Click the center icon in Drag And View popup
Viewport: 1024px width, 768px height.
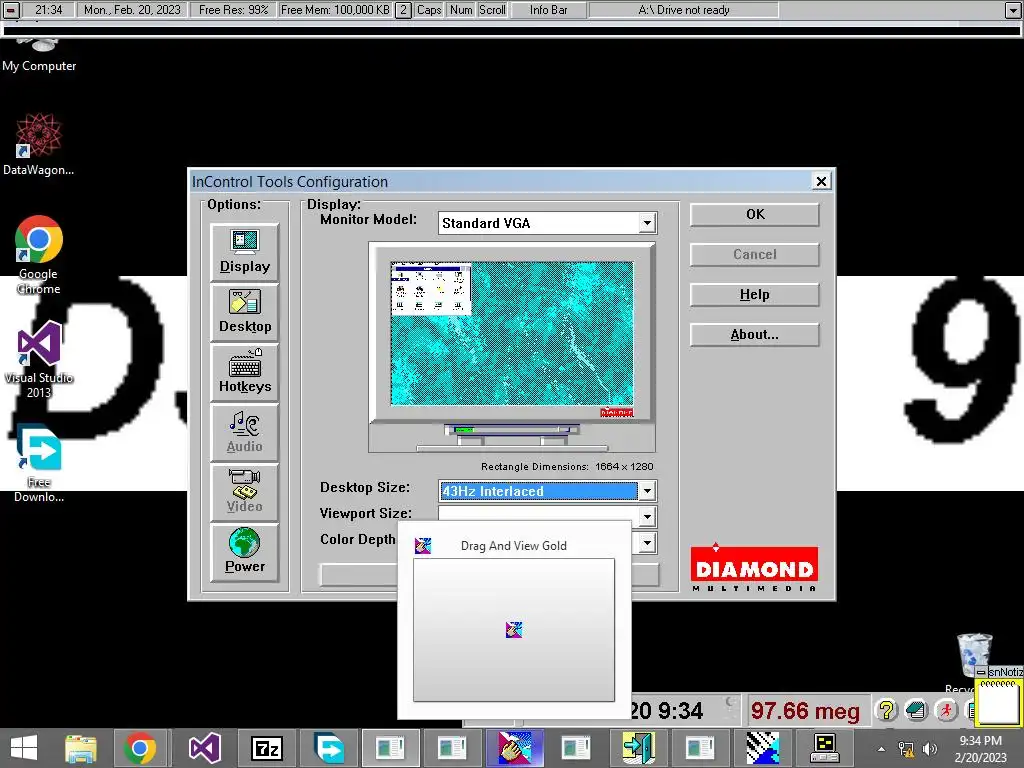tap(514, 630)
